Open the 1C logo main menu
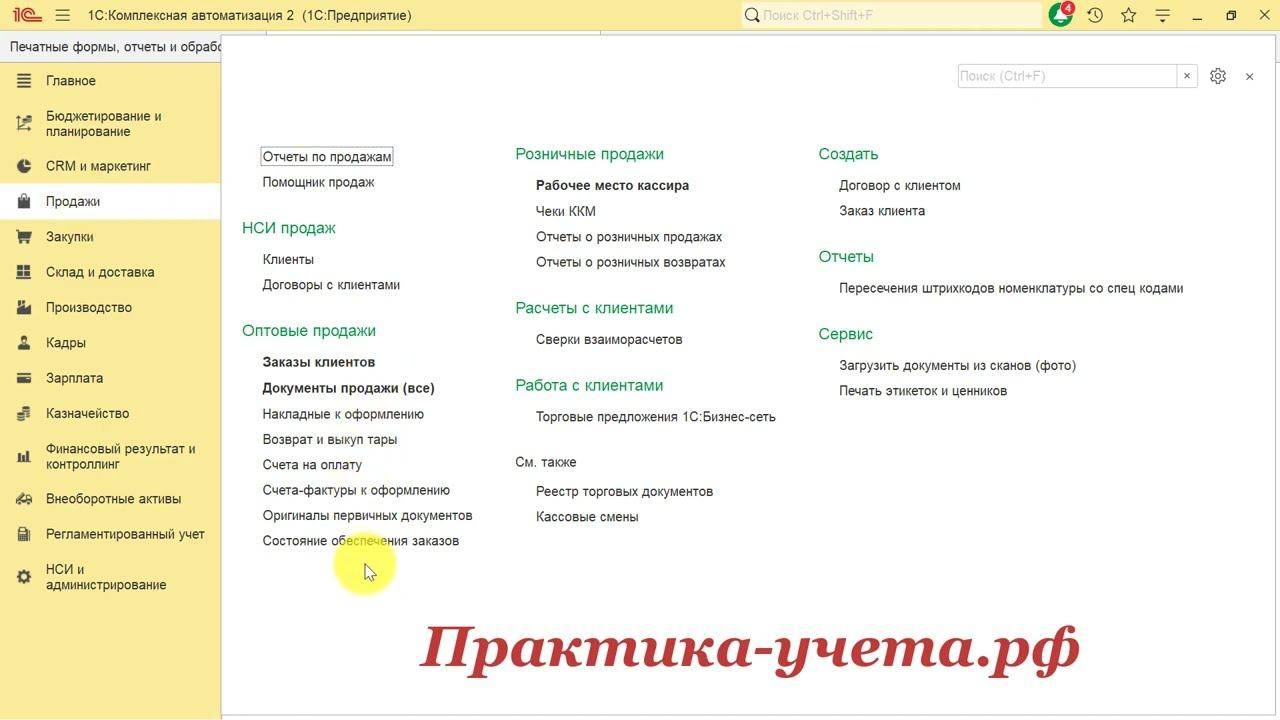The height and width of the screenshot is (720, 1280). (27, 15)
